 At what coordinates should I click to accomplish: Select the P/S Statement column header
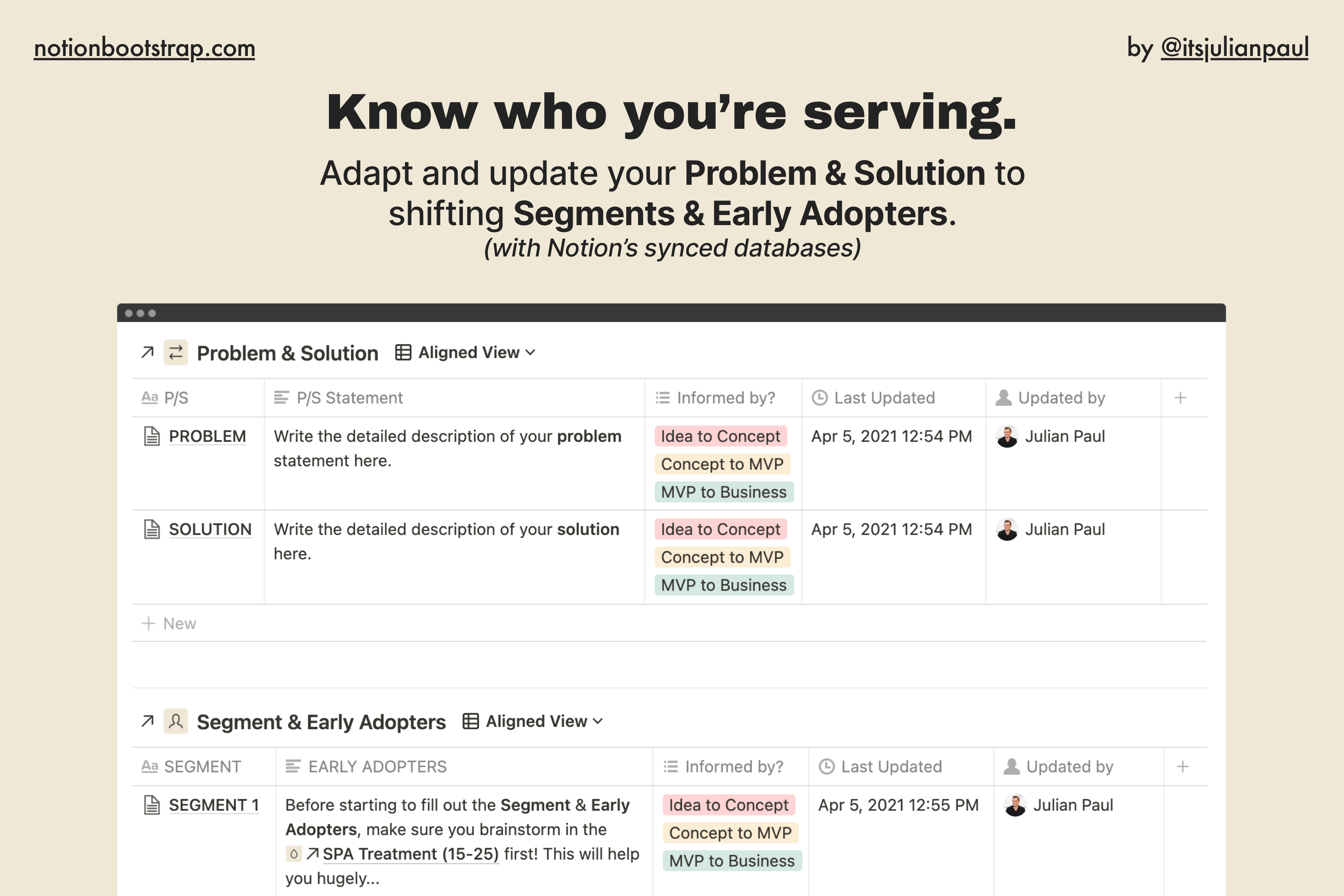(454, 398)
